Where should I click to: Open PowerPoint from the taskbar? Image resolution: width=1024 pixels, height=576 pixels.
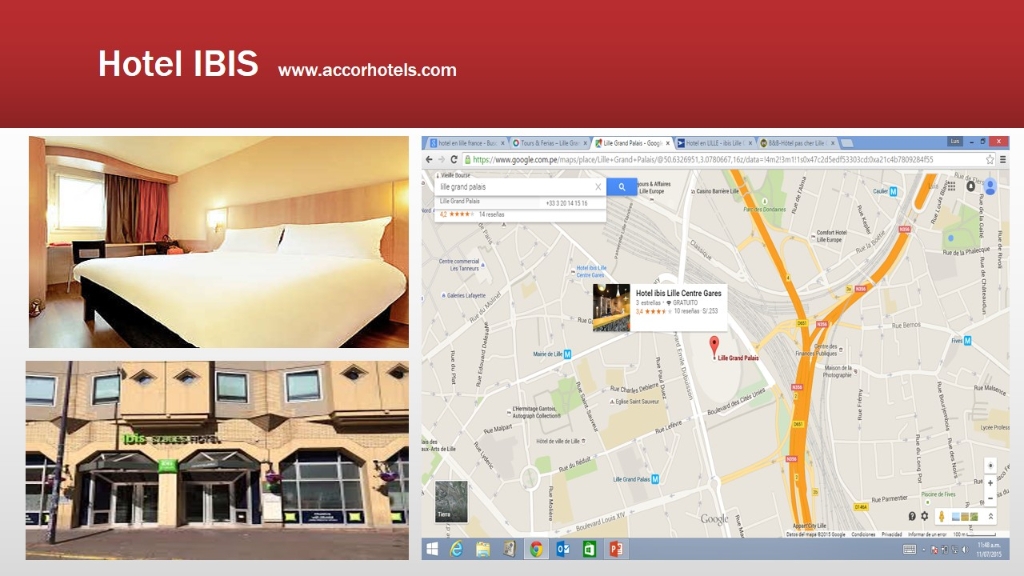pyautogui.click(x=616, y=549)
